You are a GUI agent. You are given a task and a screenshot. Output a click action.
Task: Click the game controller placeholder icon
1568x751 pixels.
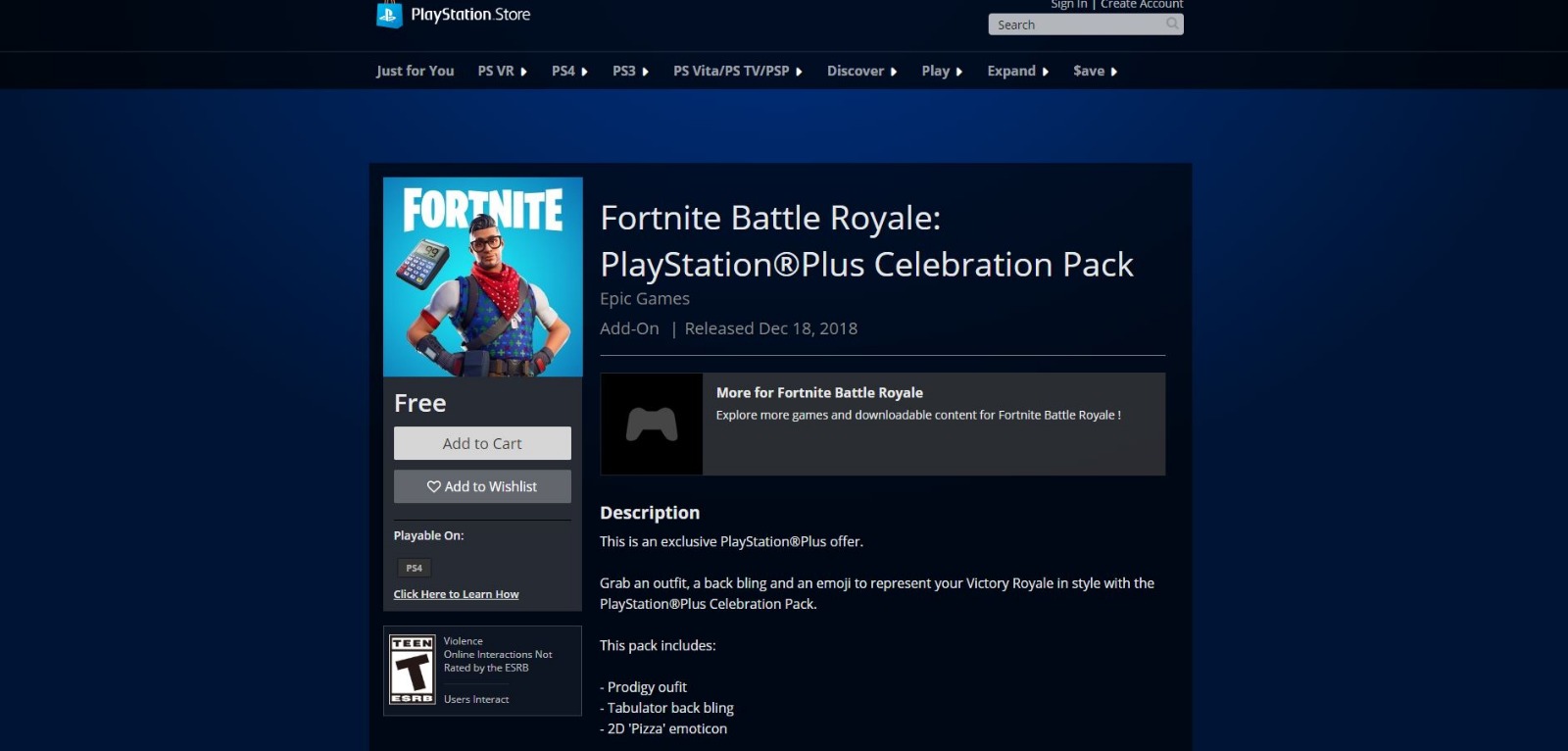pyautogui.click(x=652, y=425)
